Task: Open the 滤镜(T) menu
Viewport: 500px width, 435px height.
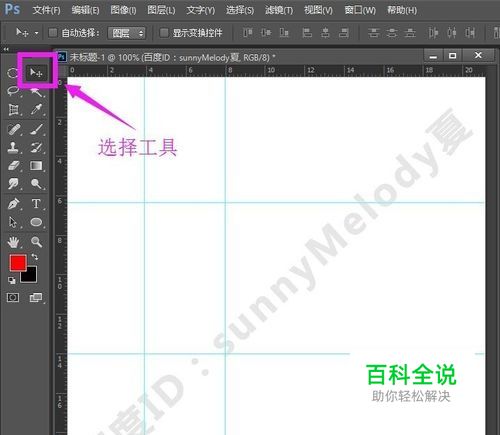Action: tap(279, 10)
